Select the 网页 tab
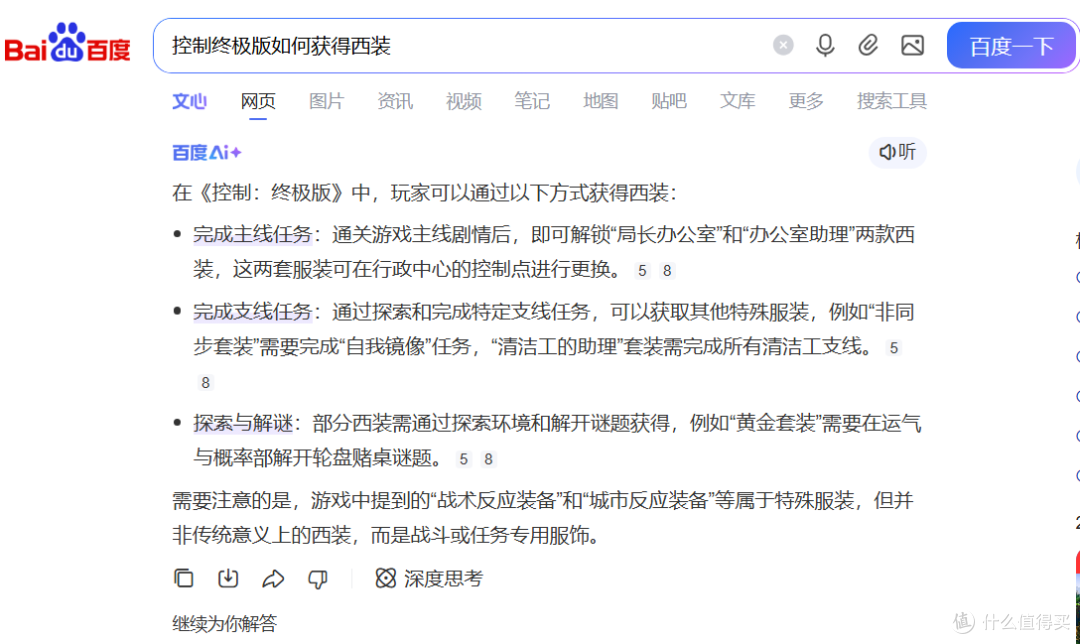The width and height of the screenshot is (1080, 644). pos(258,101)
